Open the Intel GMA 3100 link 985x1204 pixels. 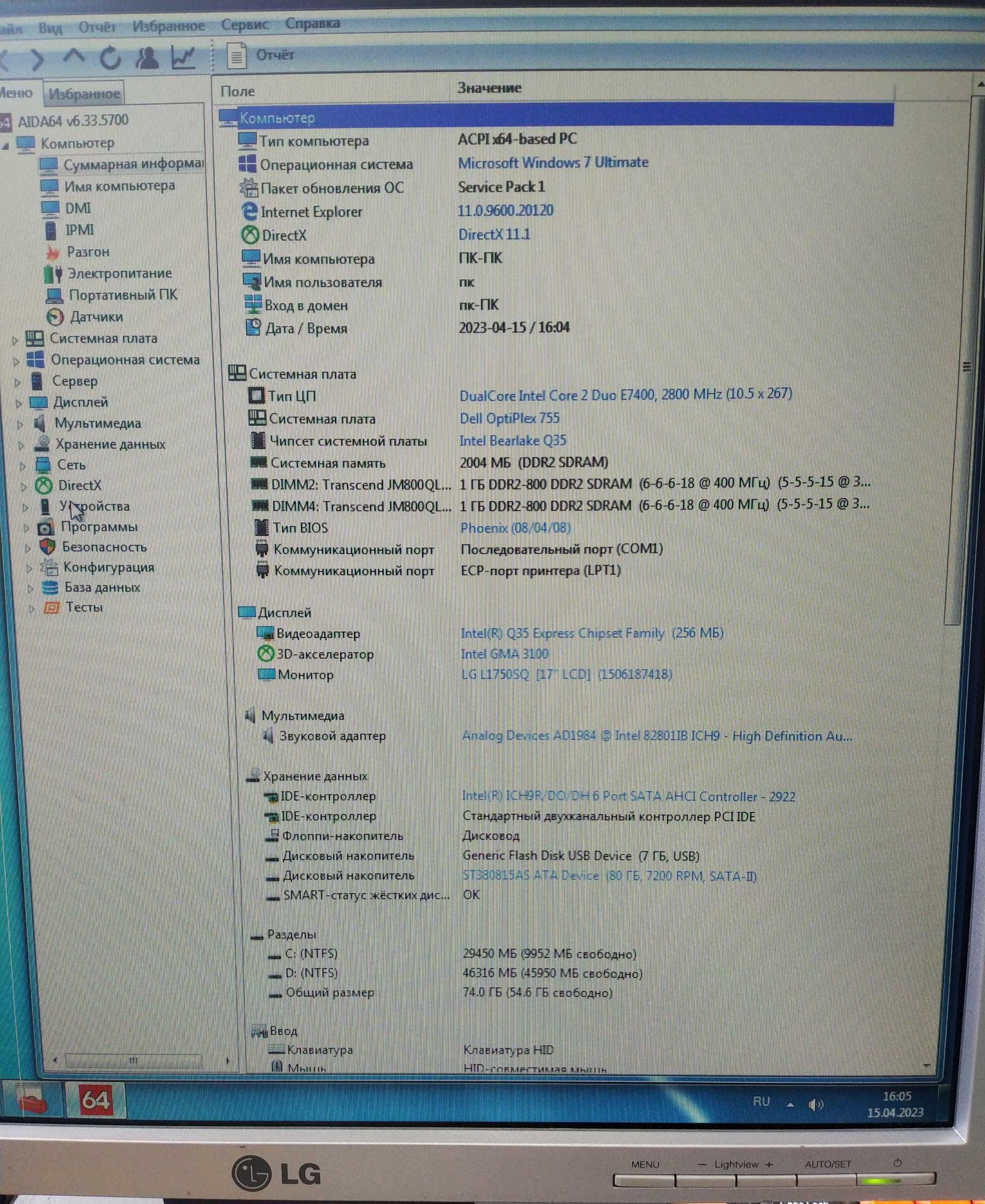[x=505, y=654]
